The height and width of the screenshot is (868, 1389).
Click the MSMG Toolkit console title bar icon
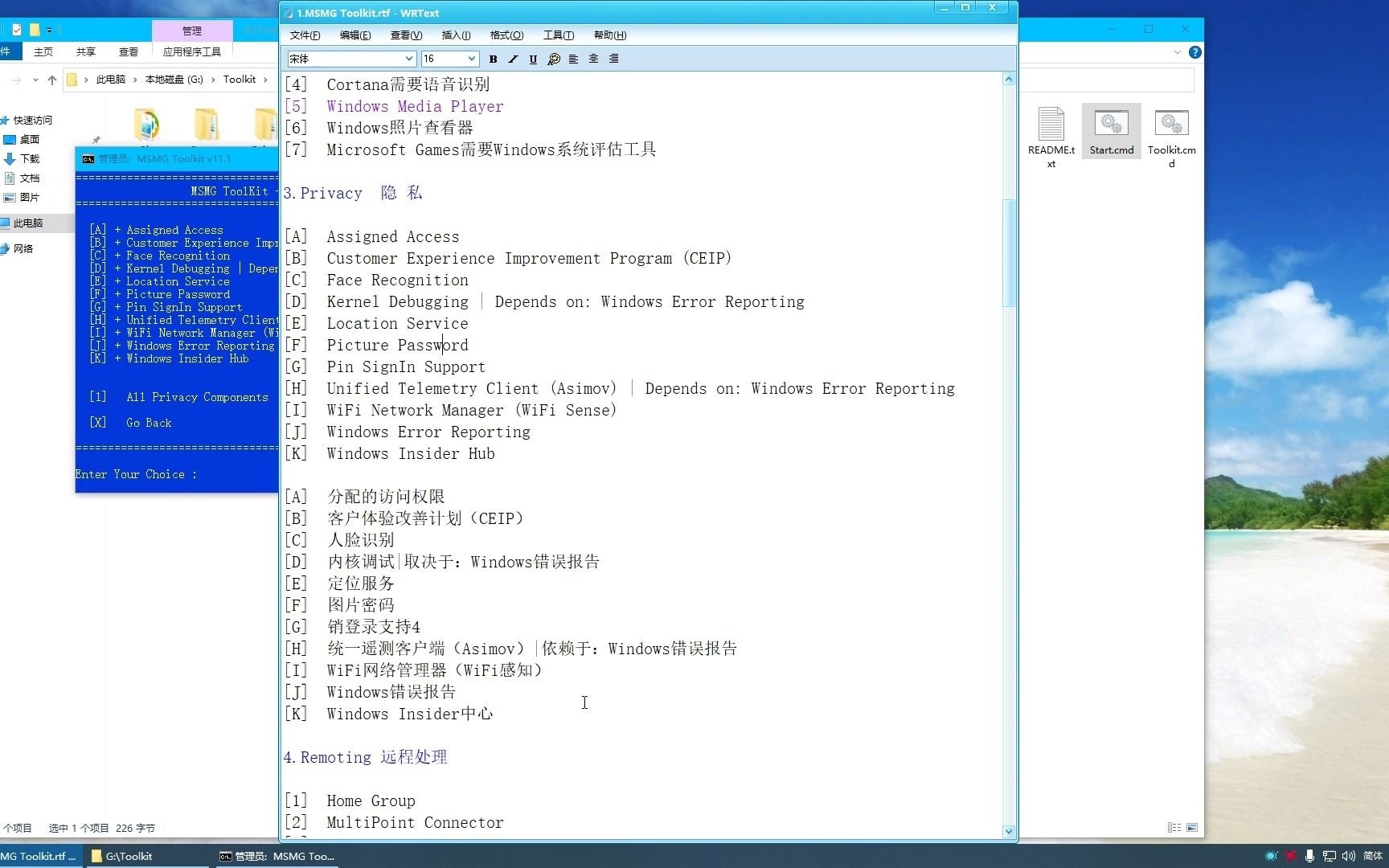tap(88, 158)
